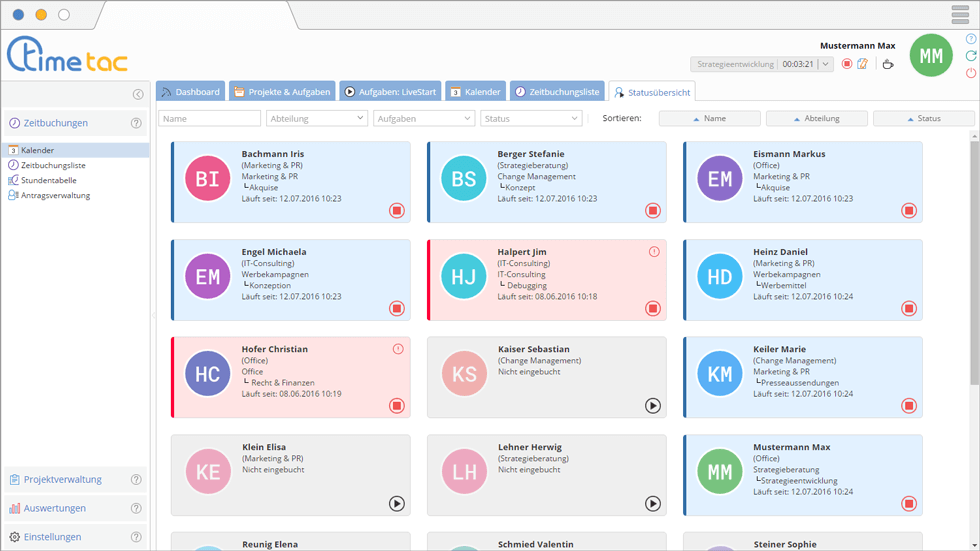Click the green refresh icon top right
Screen dimensions: 980x551
(971, 56)
